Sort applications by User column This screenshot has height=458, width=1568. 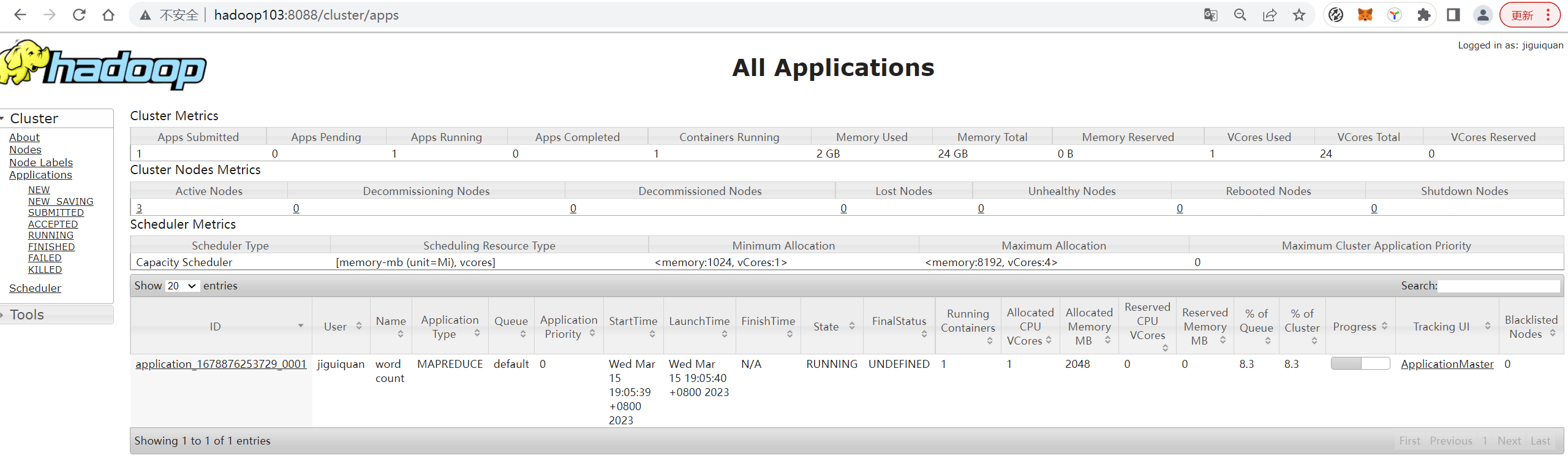[359, 326]
